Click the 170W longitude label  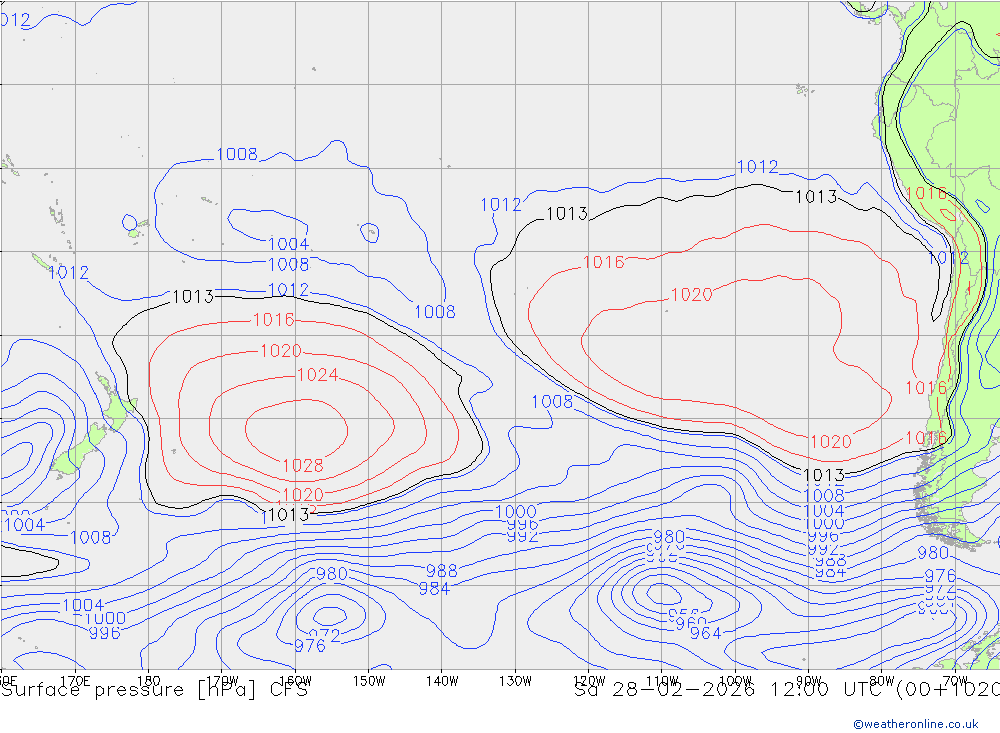pos(223,681)
